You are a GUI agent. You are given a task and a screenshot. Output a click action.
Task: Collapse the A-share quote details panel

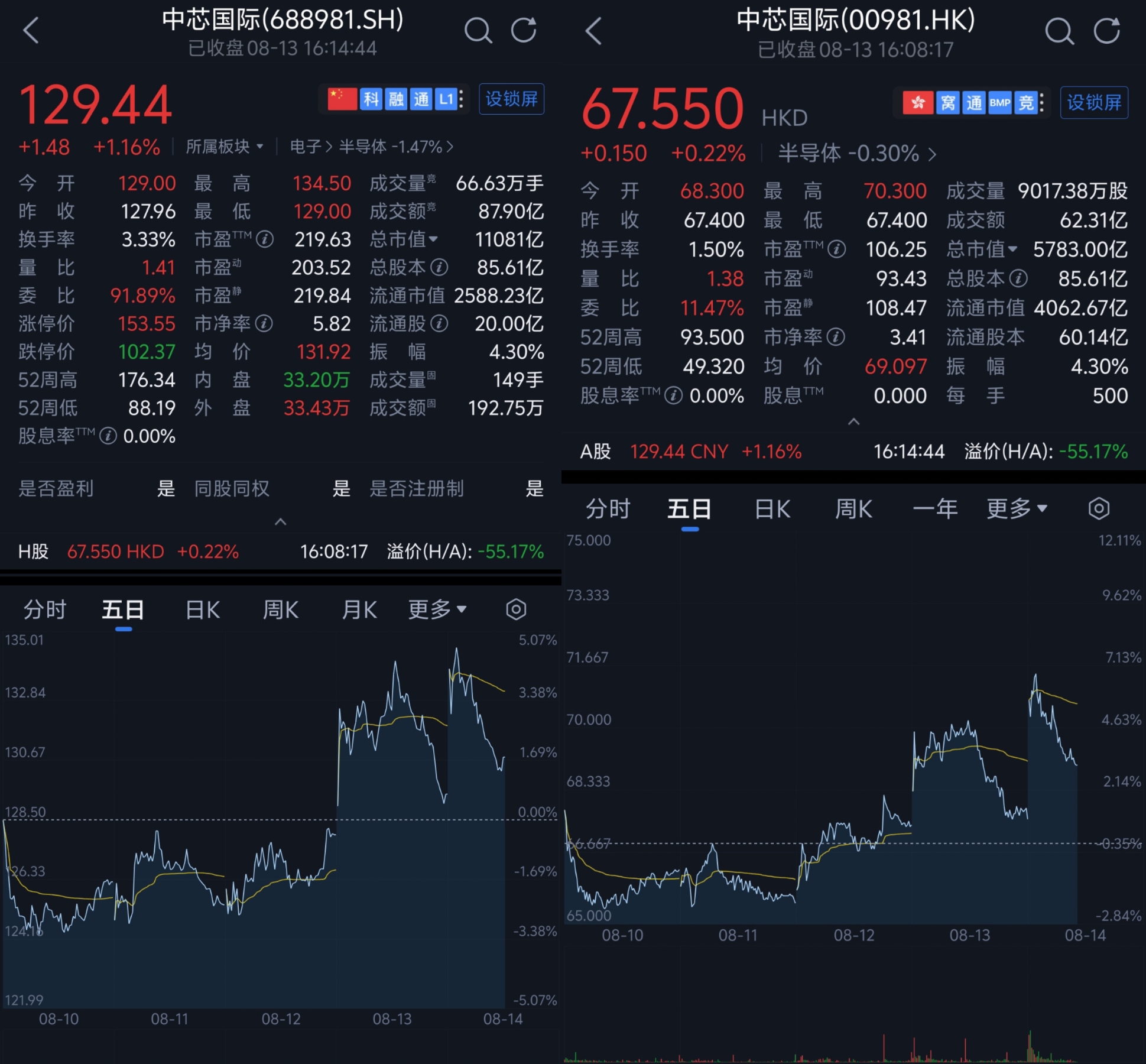[x=281, y=521]
